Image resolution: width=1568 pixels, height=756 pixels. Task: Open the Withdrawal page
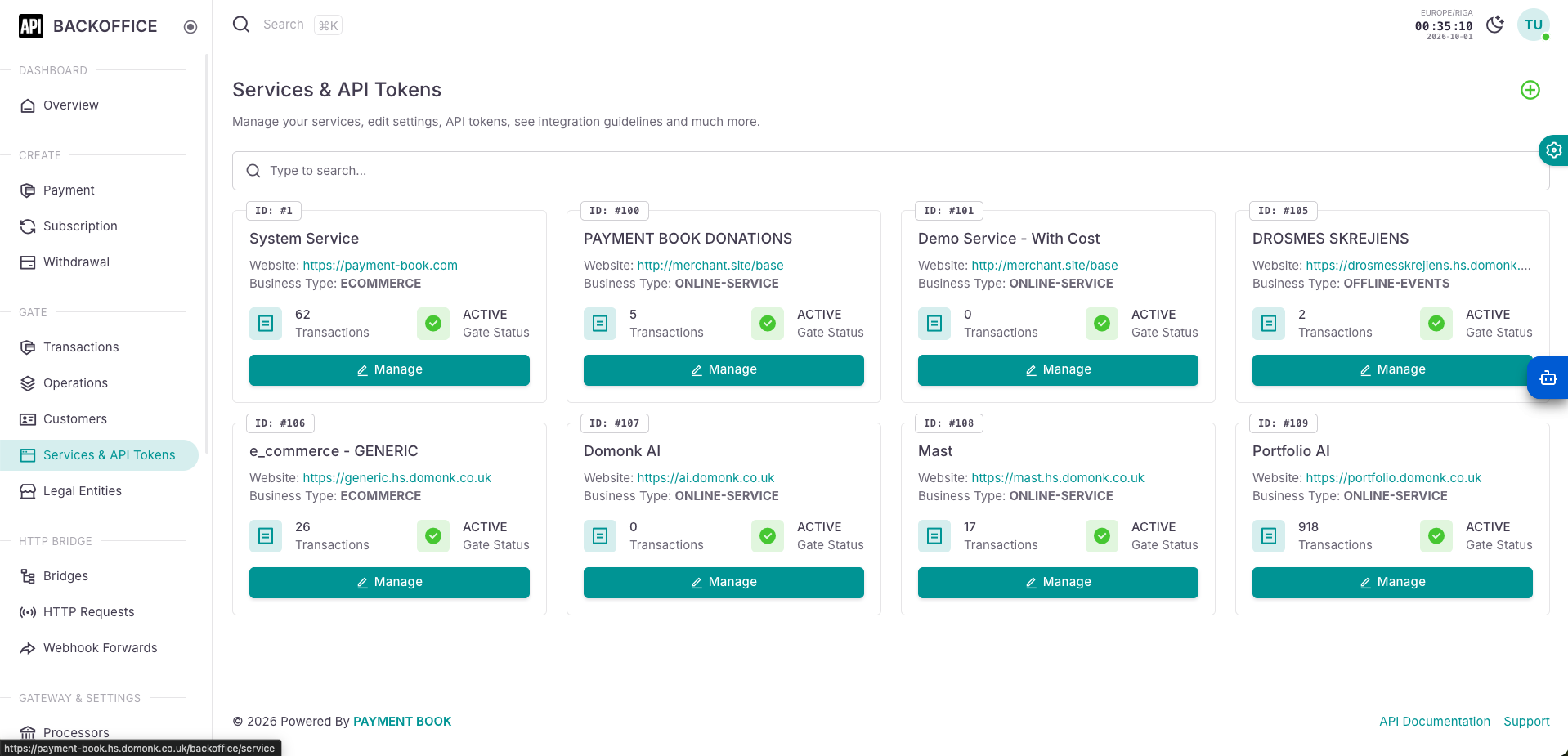[x=99, y=262]
